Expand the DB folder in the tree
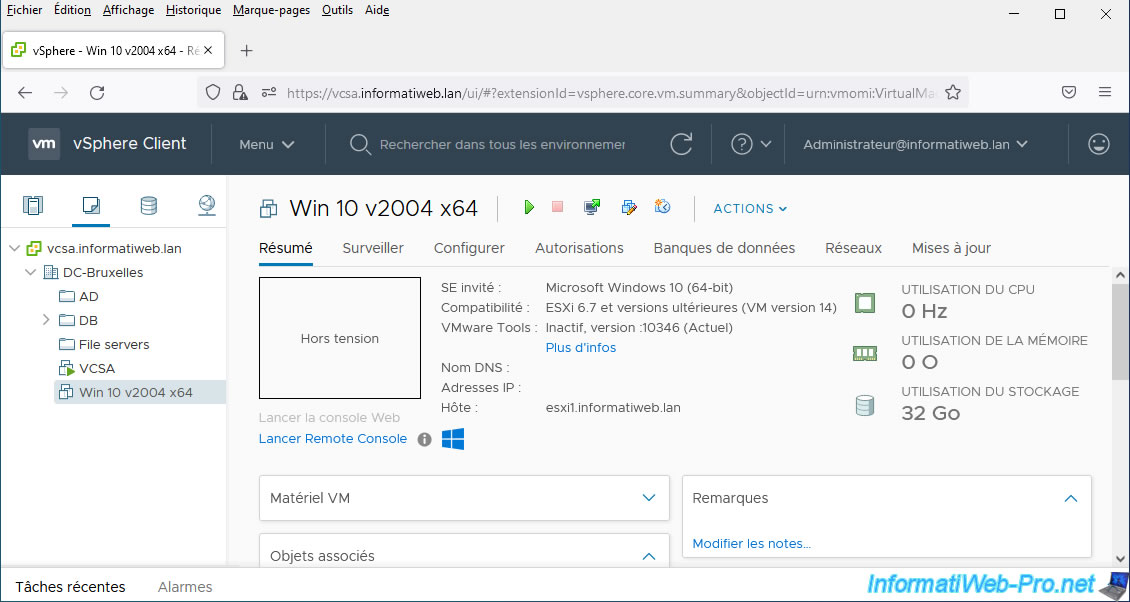This screenshot has width=1130, height=602. pos(46,320)
